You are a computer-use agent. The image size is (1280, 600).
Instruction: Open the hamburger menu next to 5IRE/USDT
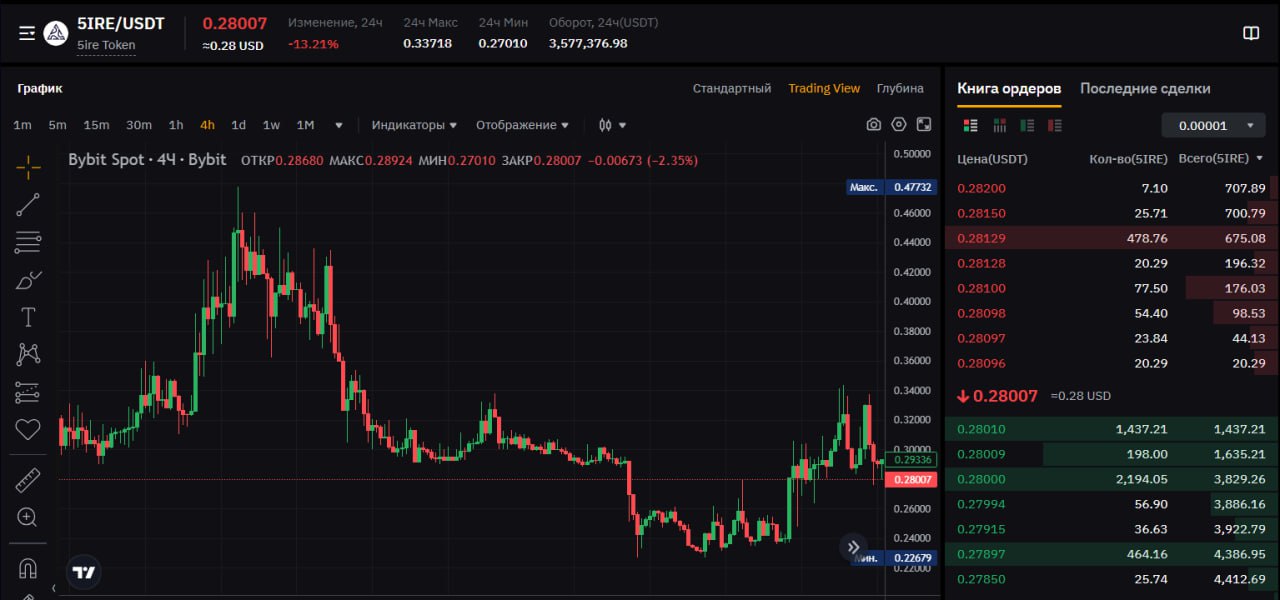pyautogui.click(x=27, y=33)
